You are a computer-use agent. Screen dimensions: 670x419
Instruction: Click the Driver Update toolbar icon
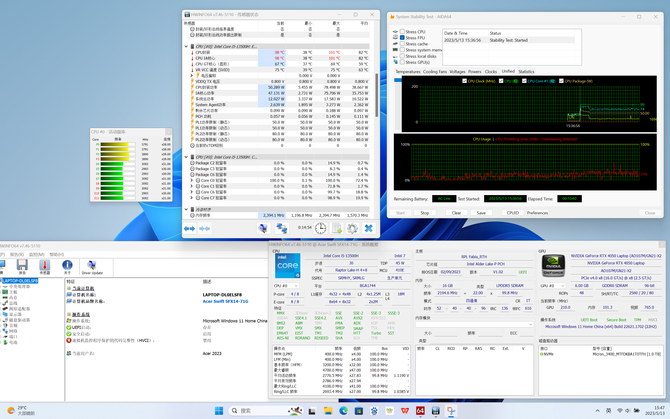tap(92, 267)
